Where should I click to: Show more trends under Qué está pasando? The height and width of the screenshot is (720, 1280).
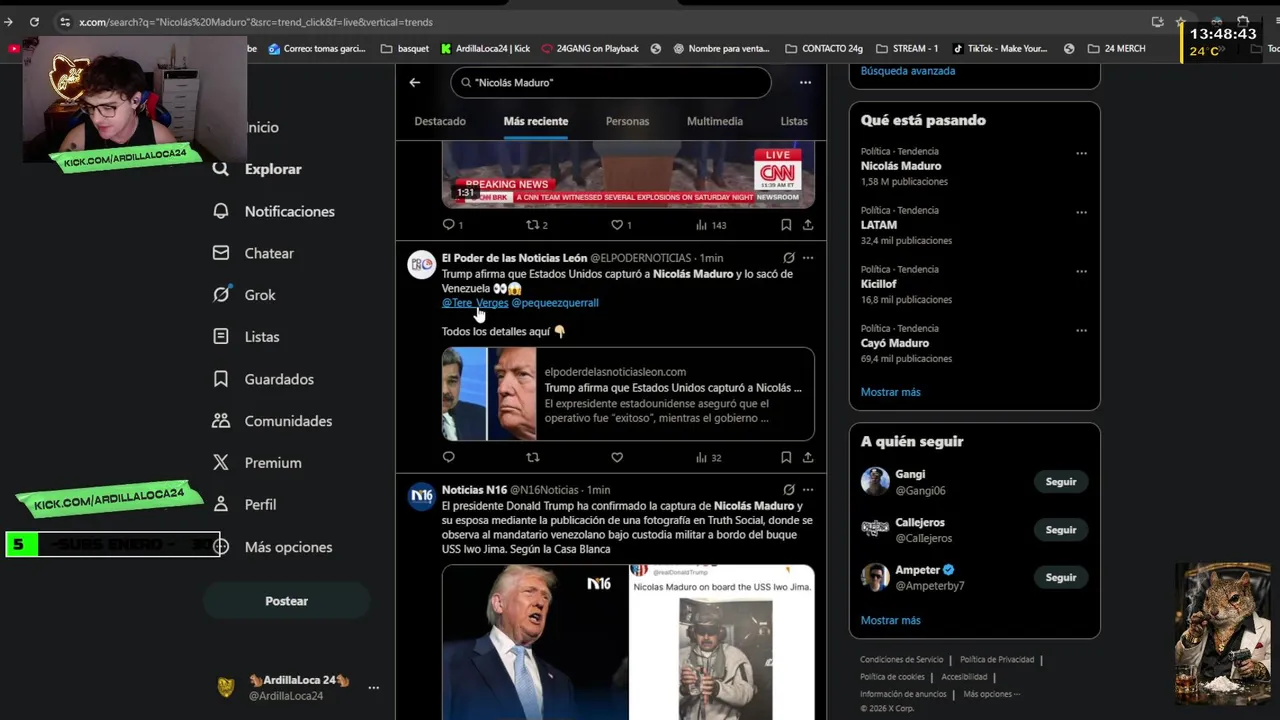coord(891,392)
